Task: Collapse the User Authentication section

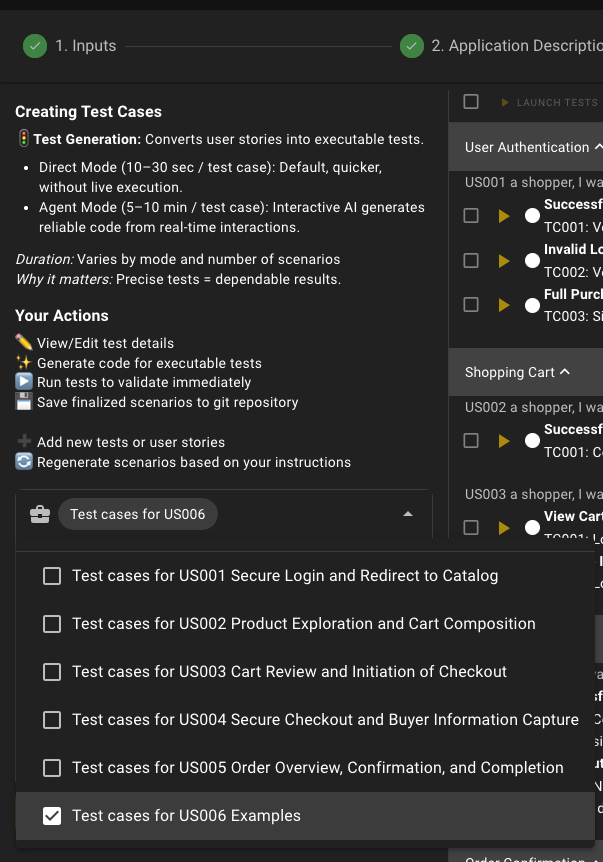Action: (x=597, y=147)
